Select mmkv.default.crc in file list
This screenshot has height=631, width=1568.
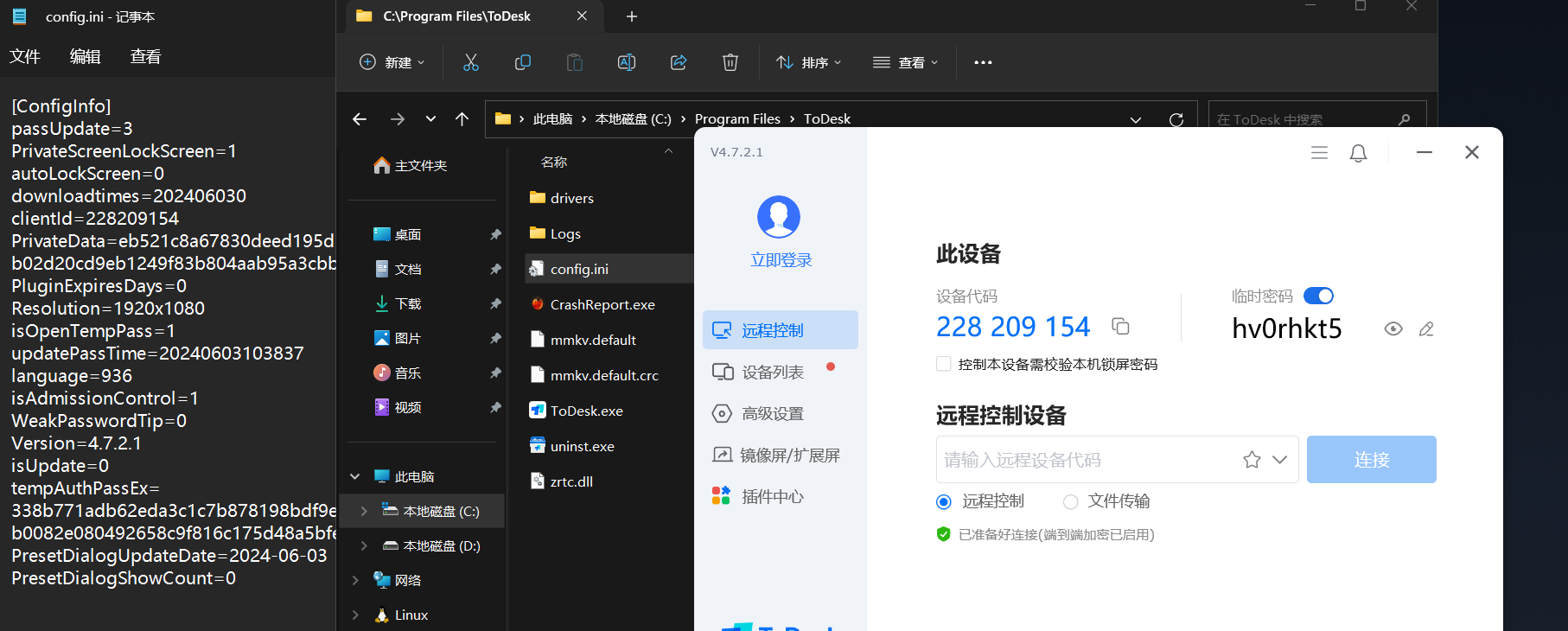point(594,375)
